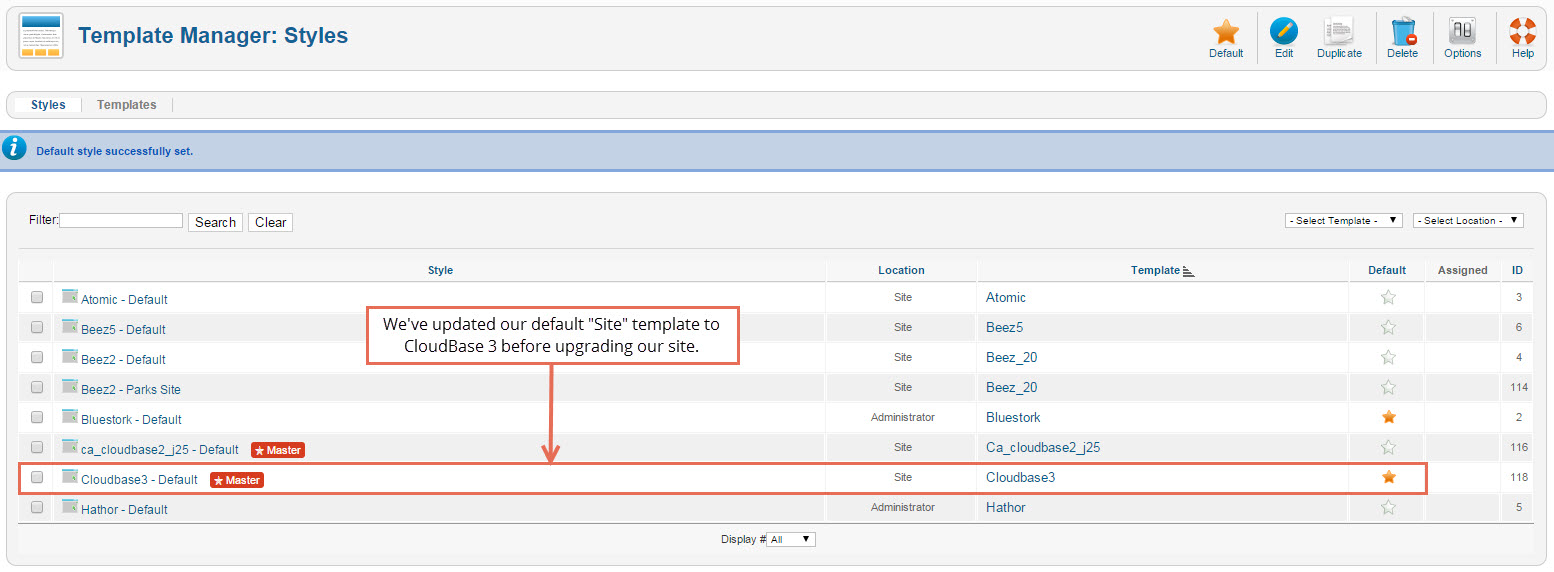This screenshot has height=572, width=1554.
Task: Open the Ca_cloudbase2_j25 template link
Action: coord(1043,447)
